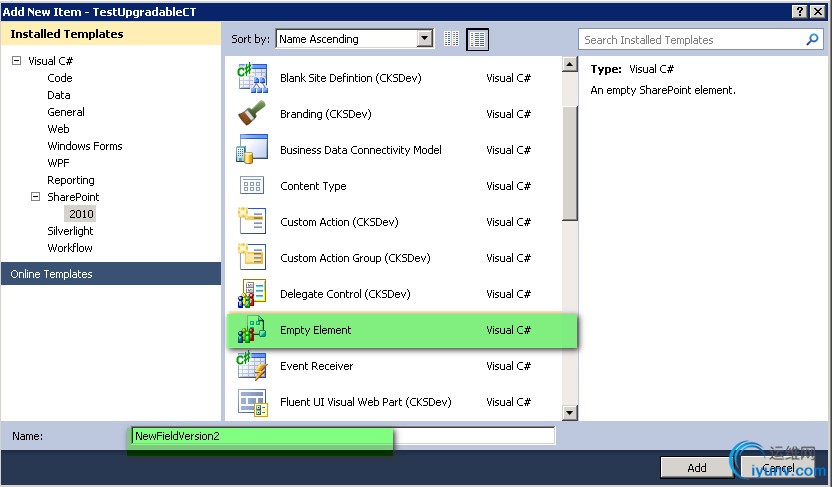This screenshot has width=832, height=487.
Task: Click the search magnifier icon
Action: click(812, 39)
